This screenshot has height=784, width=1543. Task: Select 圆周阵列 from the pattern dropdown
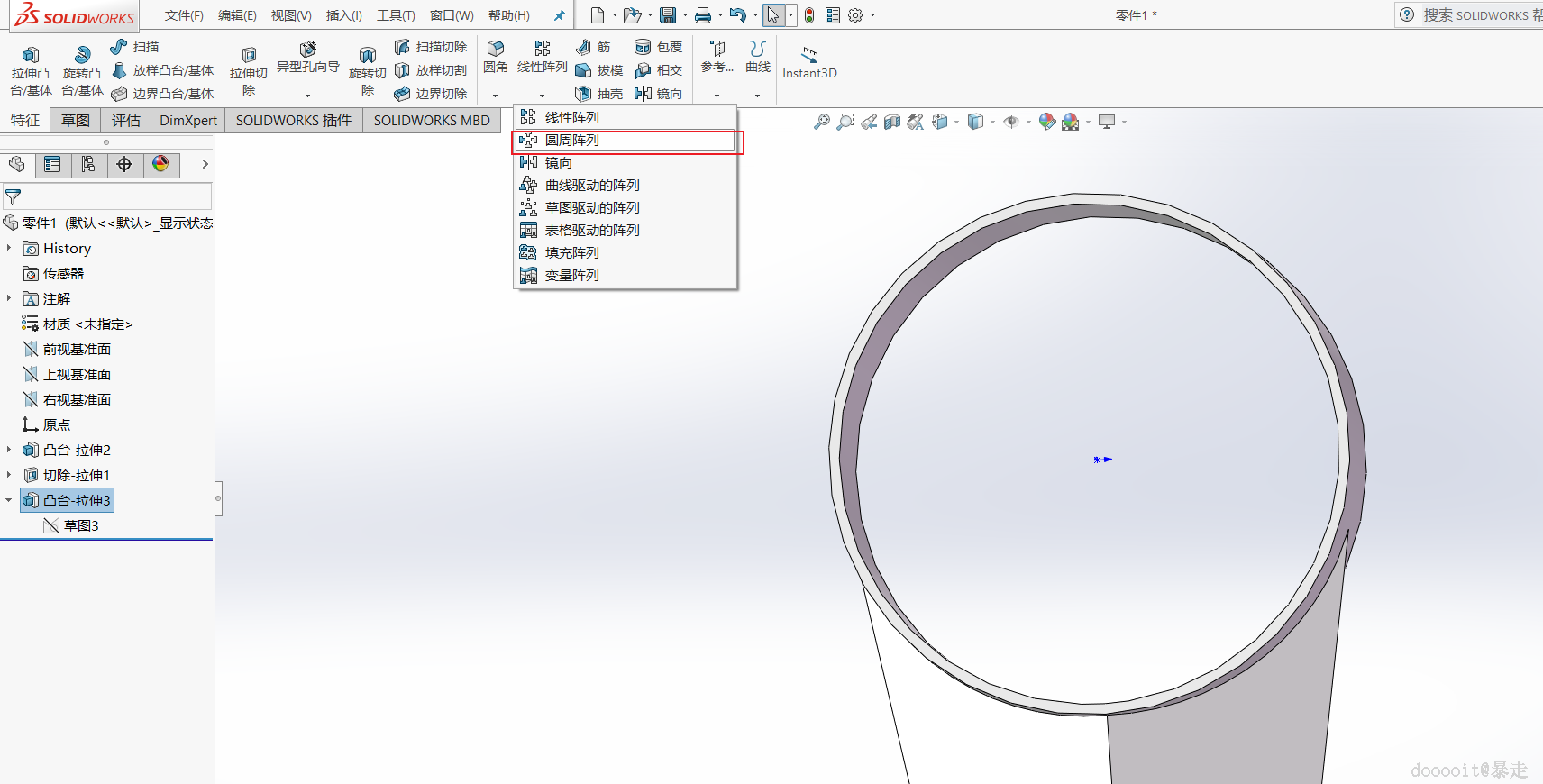point(571,141)
